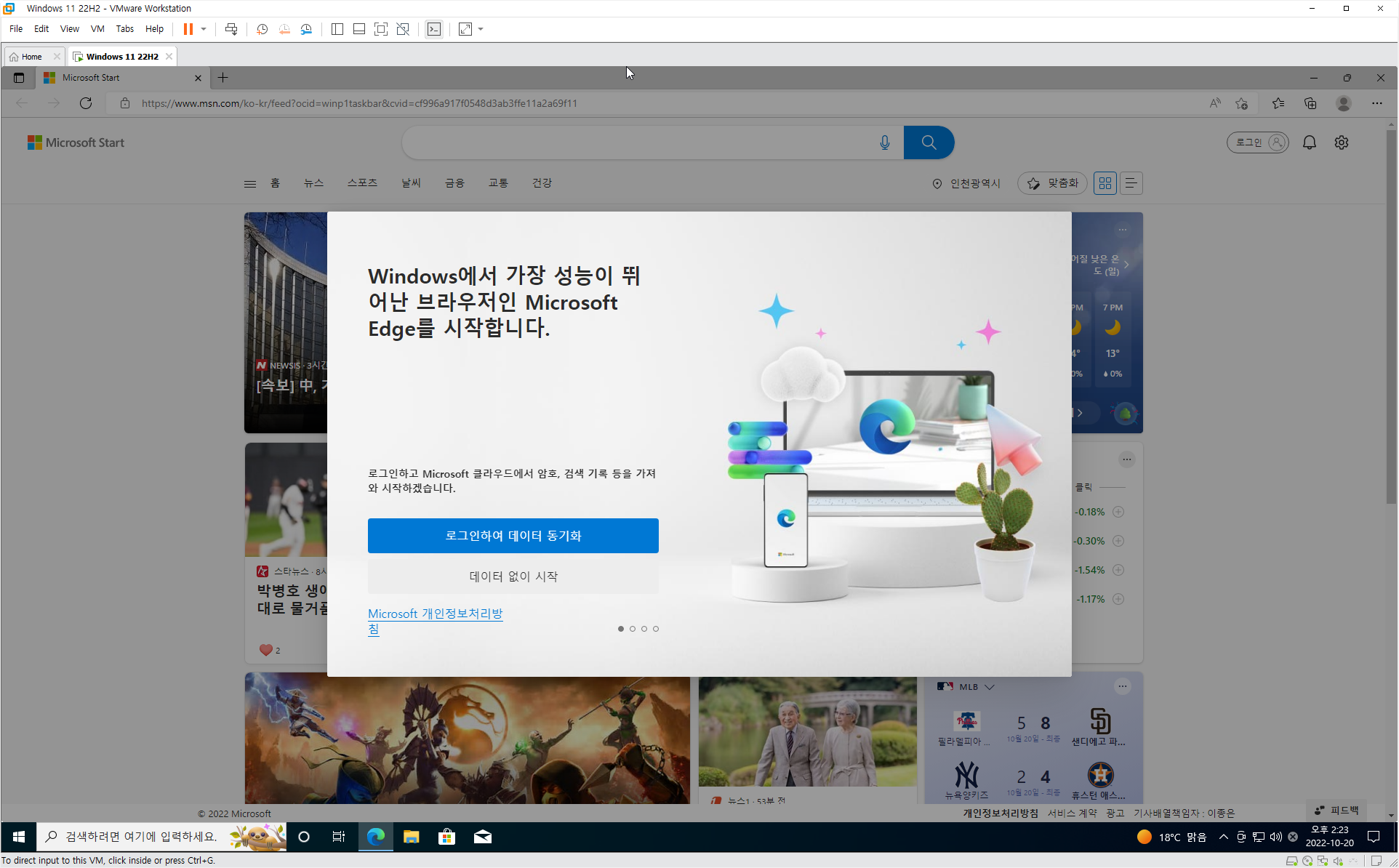Expand the MLB league dropdown chevron
The image size is (1399, 868).
990,687
